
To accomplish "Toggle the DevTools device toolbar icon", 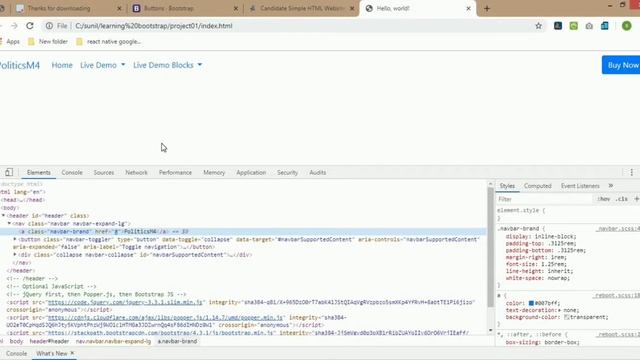I will pyautogui.click(x=9, y=172).
